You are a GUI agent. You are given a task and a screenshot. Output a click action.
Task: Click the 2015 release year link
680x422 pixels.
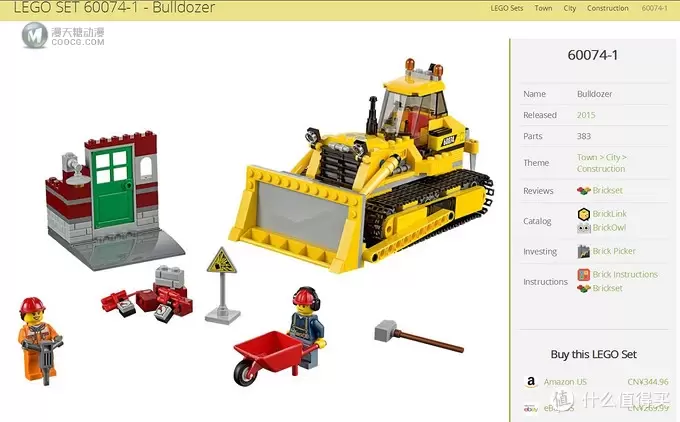point(585,115)
